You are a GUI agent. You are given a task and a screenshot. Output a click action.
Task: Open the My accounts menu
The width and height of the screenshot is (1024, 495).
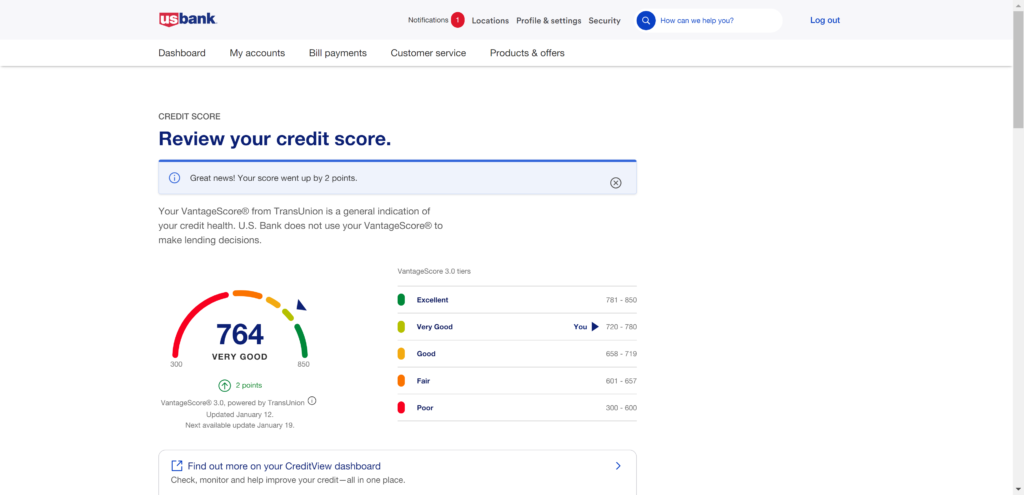coord(257,53)
